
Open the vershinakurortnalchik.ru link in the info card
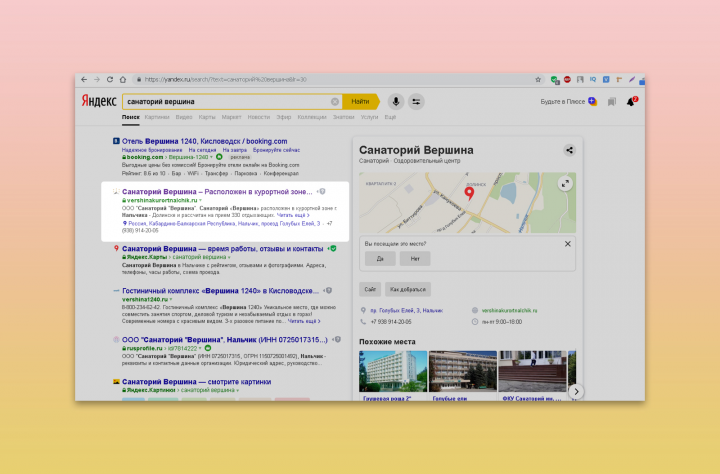click(509, 310)
